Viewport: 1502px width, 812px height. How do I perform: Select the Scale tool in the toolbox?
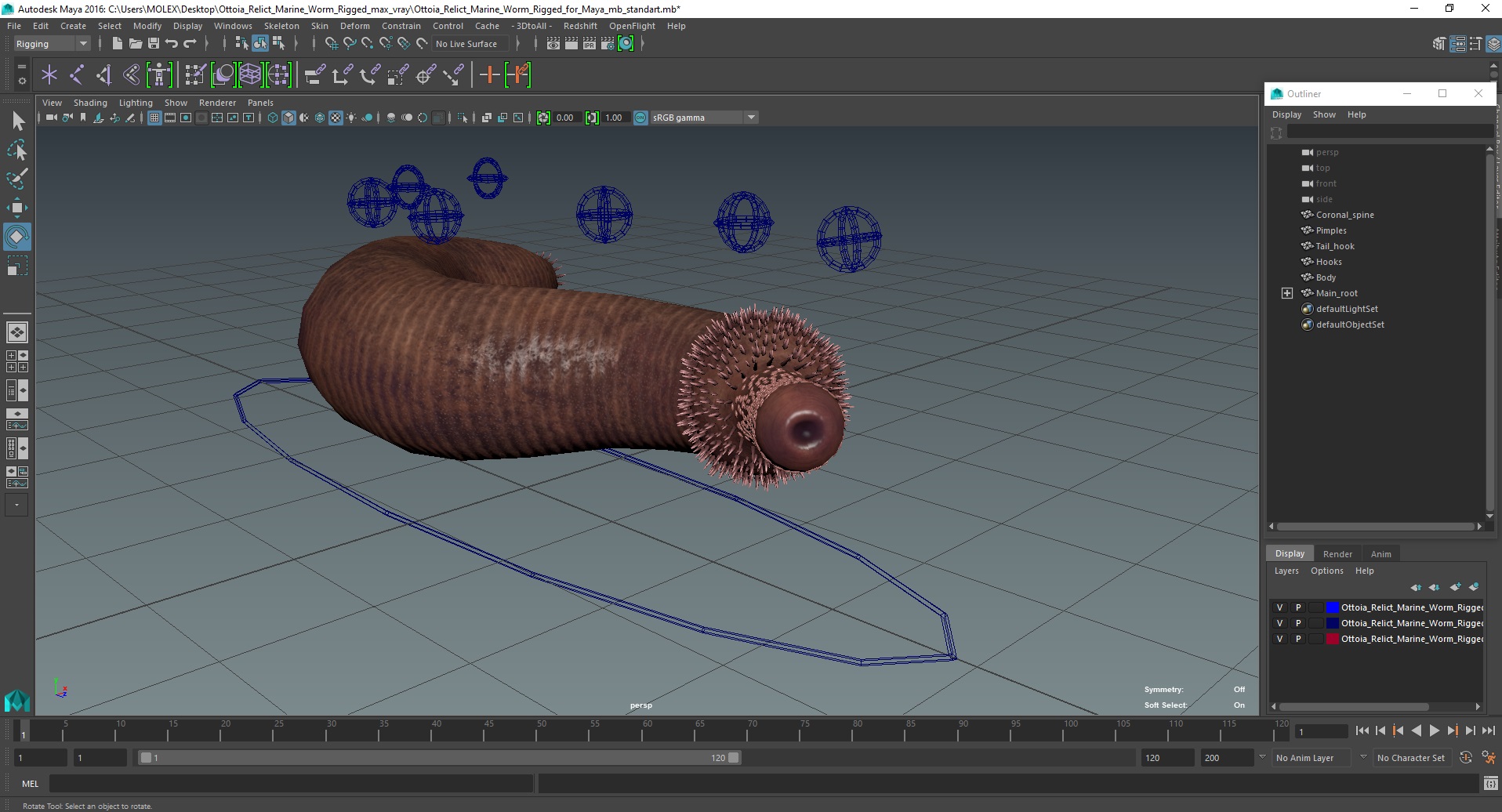click(17, 266)
